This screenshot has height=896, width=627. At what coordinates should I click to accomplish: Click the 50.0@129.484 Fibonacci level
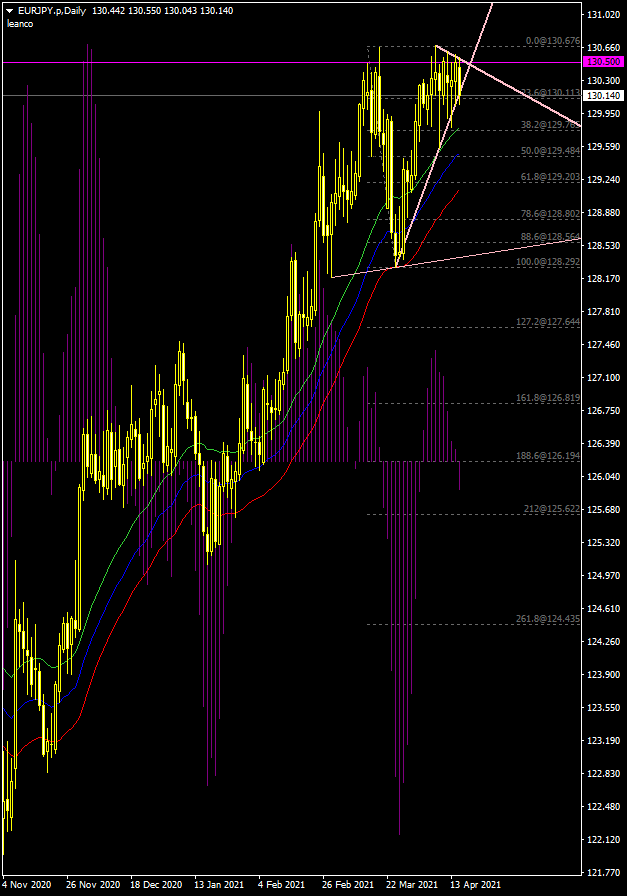[550, 151]
